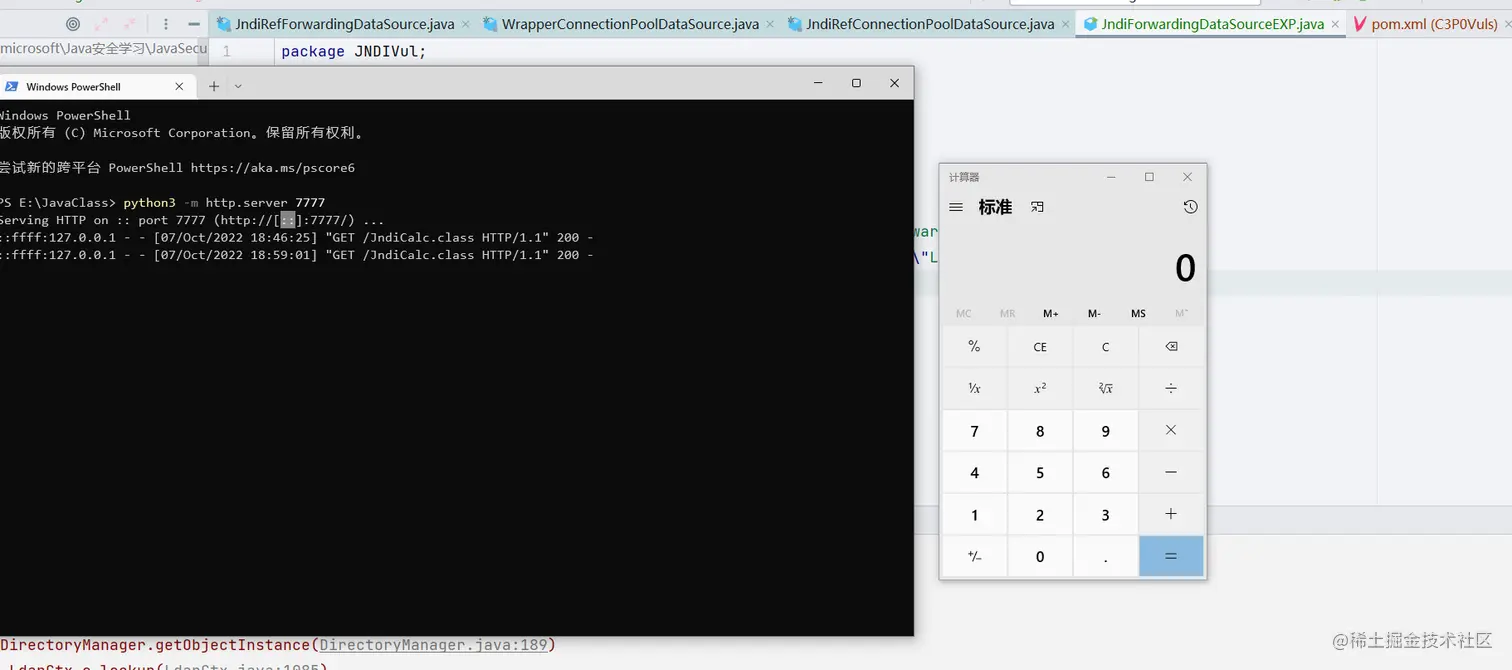Switch to JndiRefConnectionPoolDataSource.java tab
This screenshot has width=1512, height=670.
pos(930,24)
